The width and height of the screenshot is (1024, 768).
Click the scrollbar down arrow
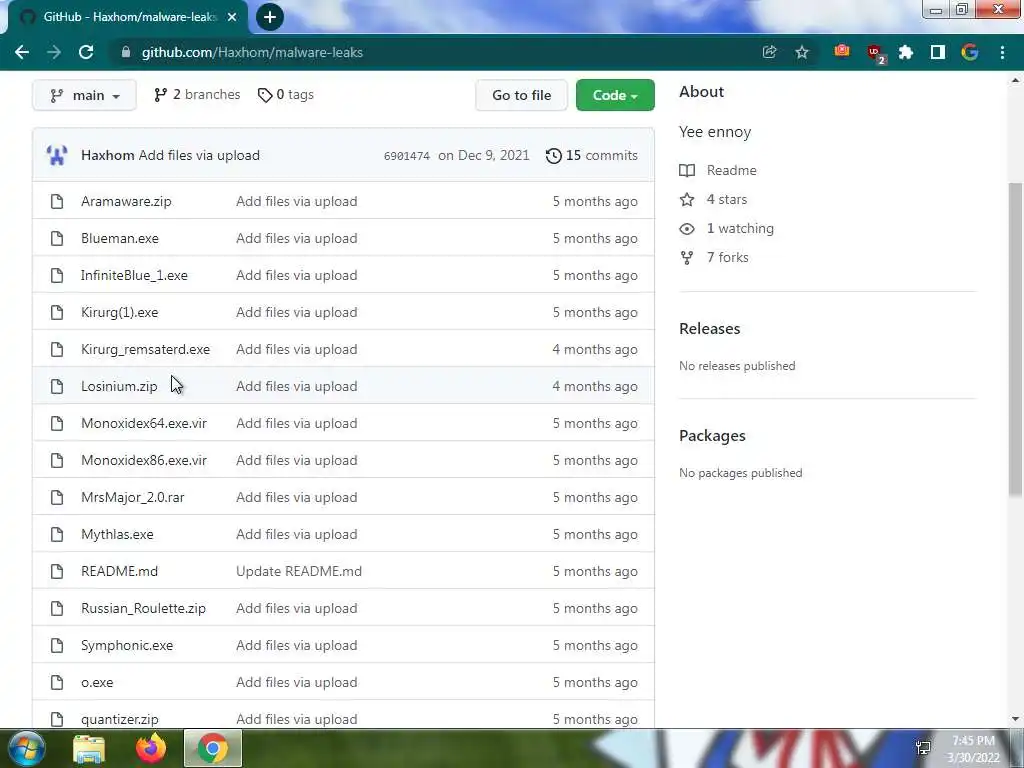[1015, 719]
